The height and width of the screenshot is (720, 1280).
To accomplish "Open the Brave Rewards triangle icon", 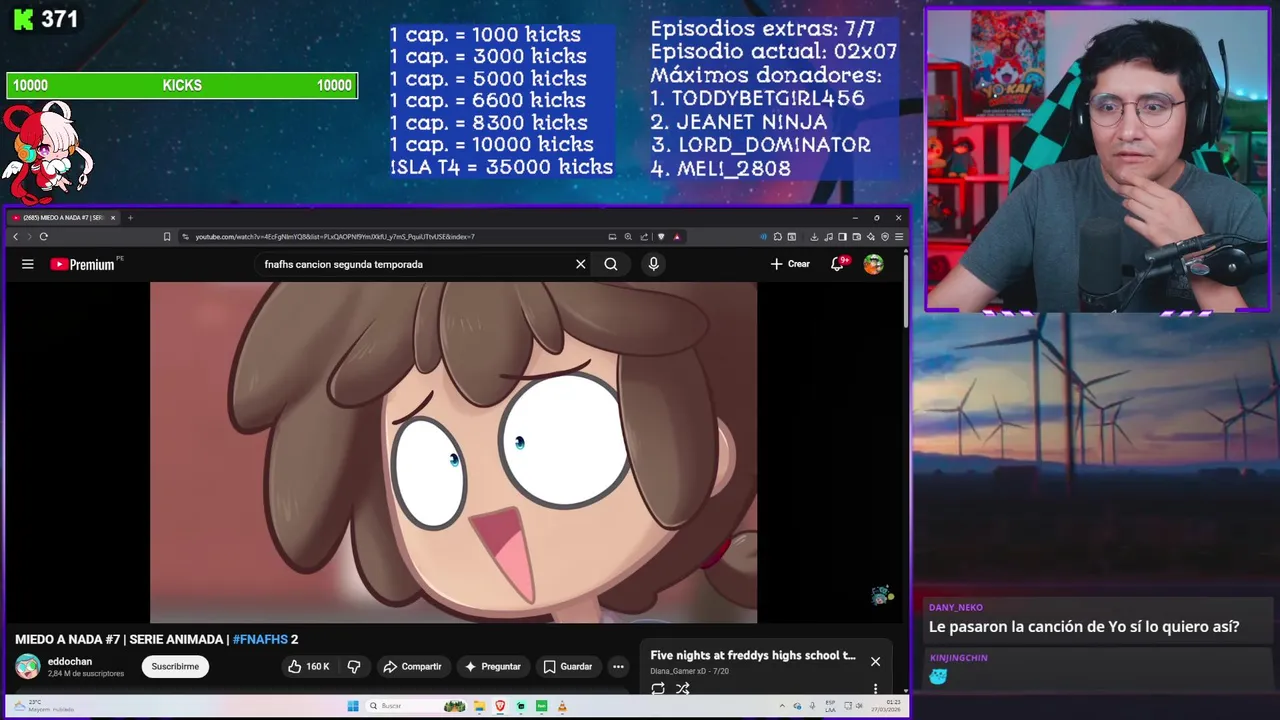I will coord(677,237).
